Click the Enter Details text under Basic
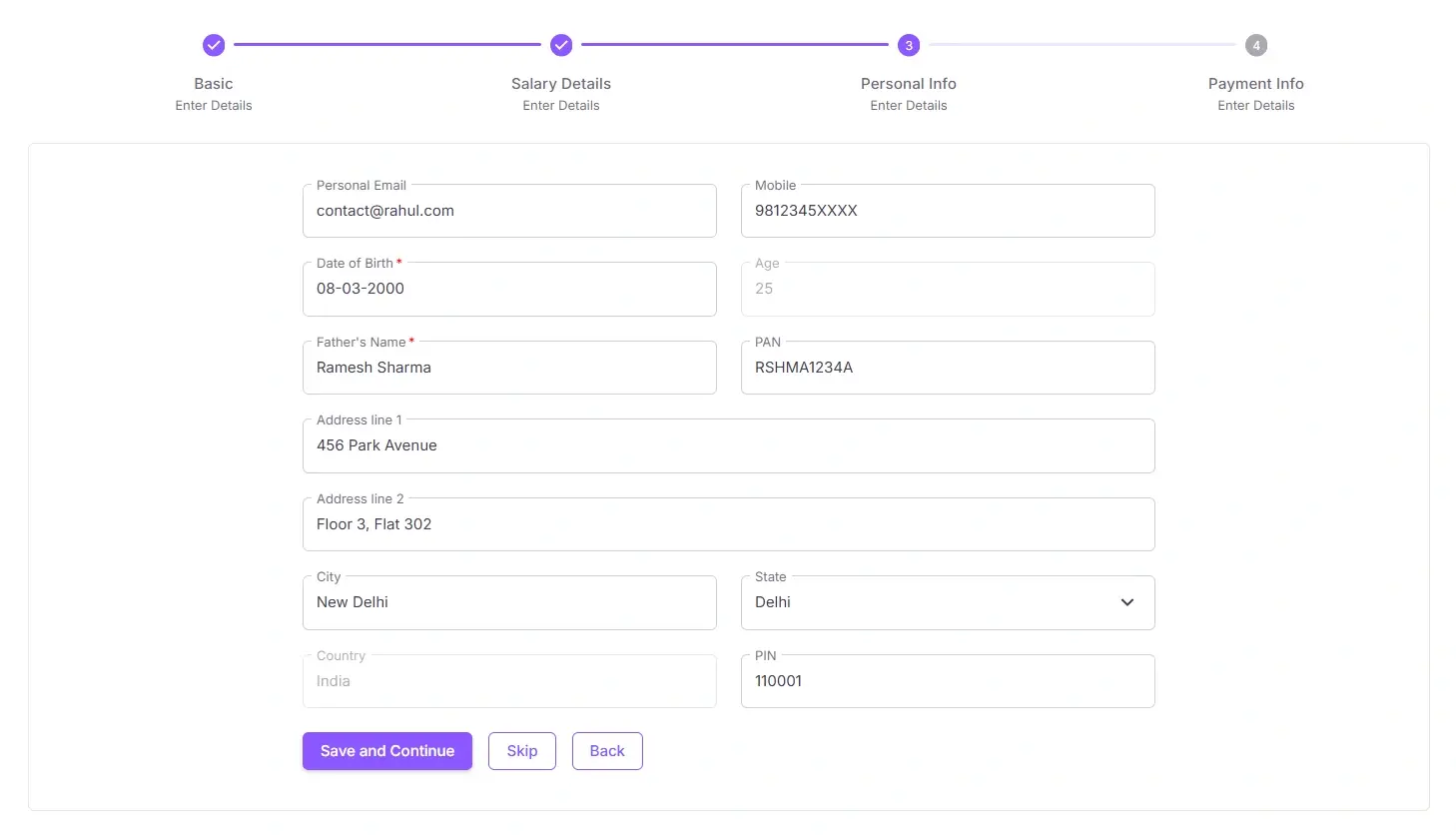Screen dimensions: 1456x835 [x=214, y=106]
